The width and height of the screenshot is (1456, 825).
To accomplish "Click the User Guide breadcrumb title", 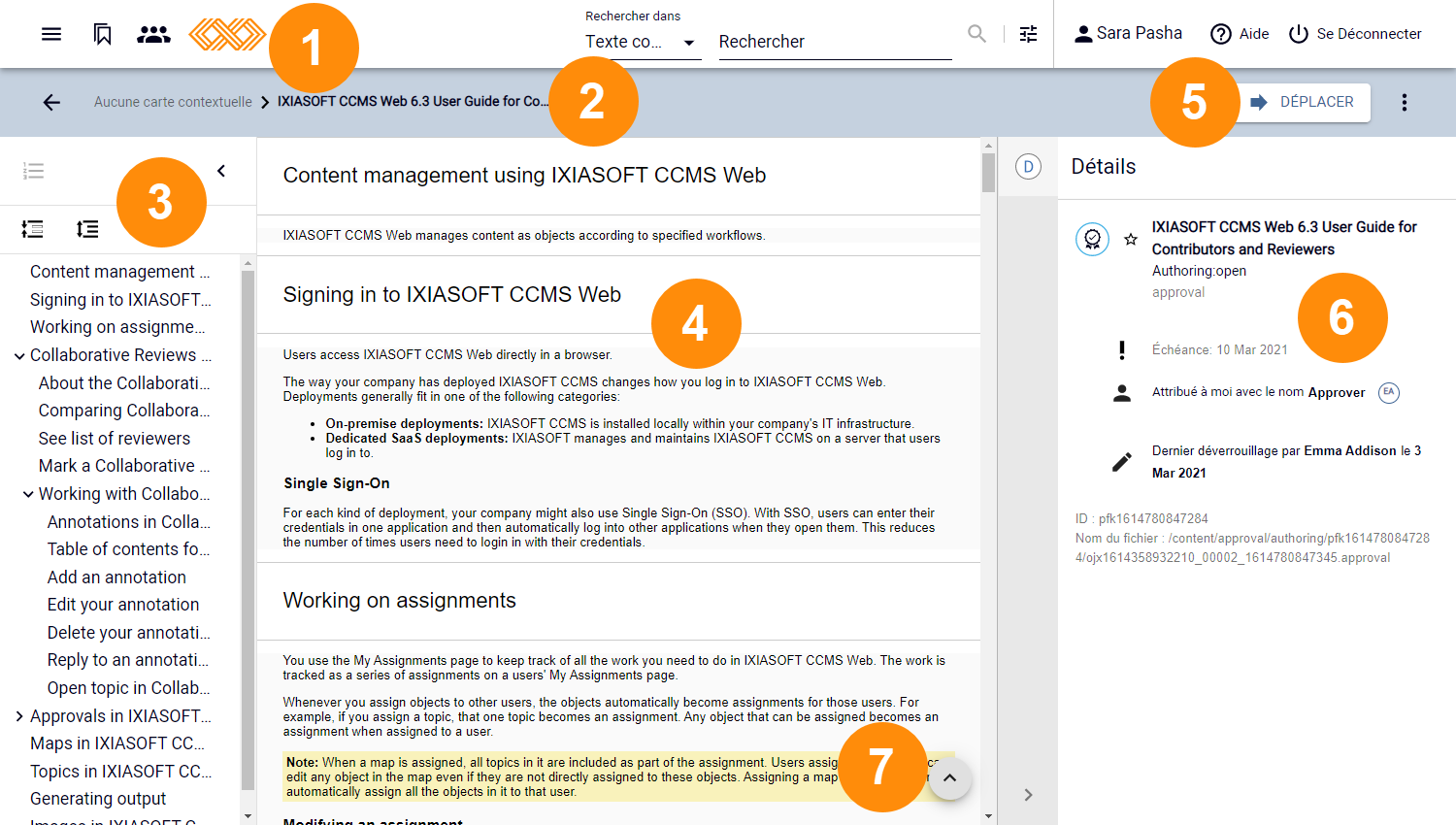I will (413, 101).
